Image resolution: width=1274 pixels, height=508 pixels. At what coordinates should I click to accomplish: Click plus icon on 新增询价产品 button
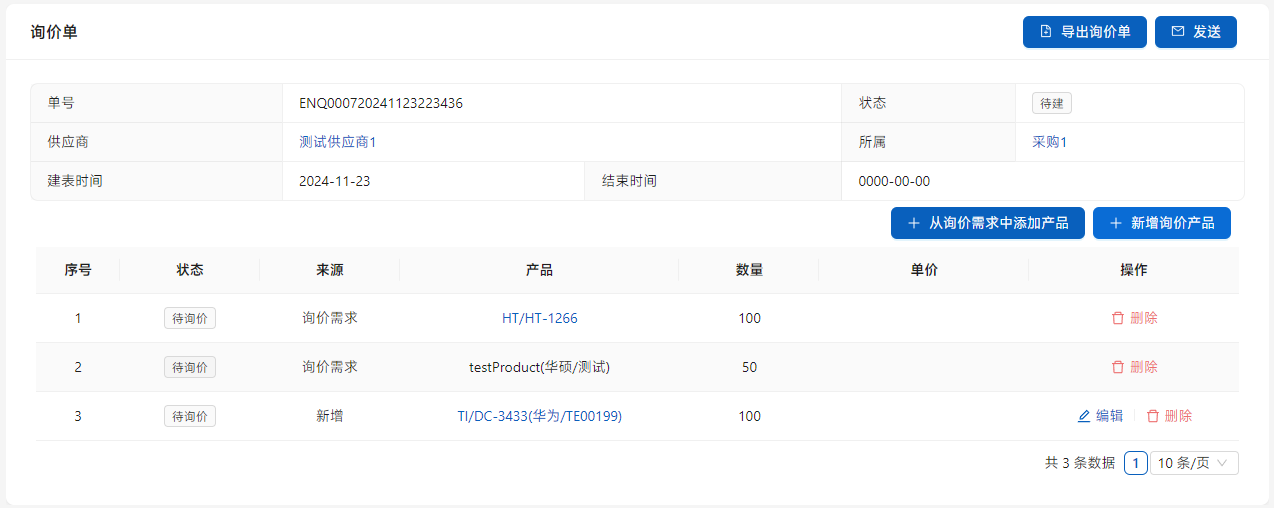[x=1115, y=223]
